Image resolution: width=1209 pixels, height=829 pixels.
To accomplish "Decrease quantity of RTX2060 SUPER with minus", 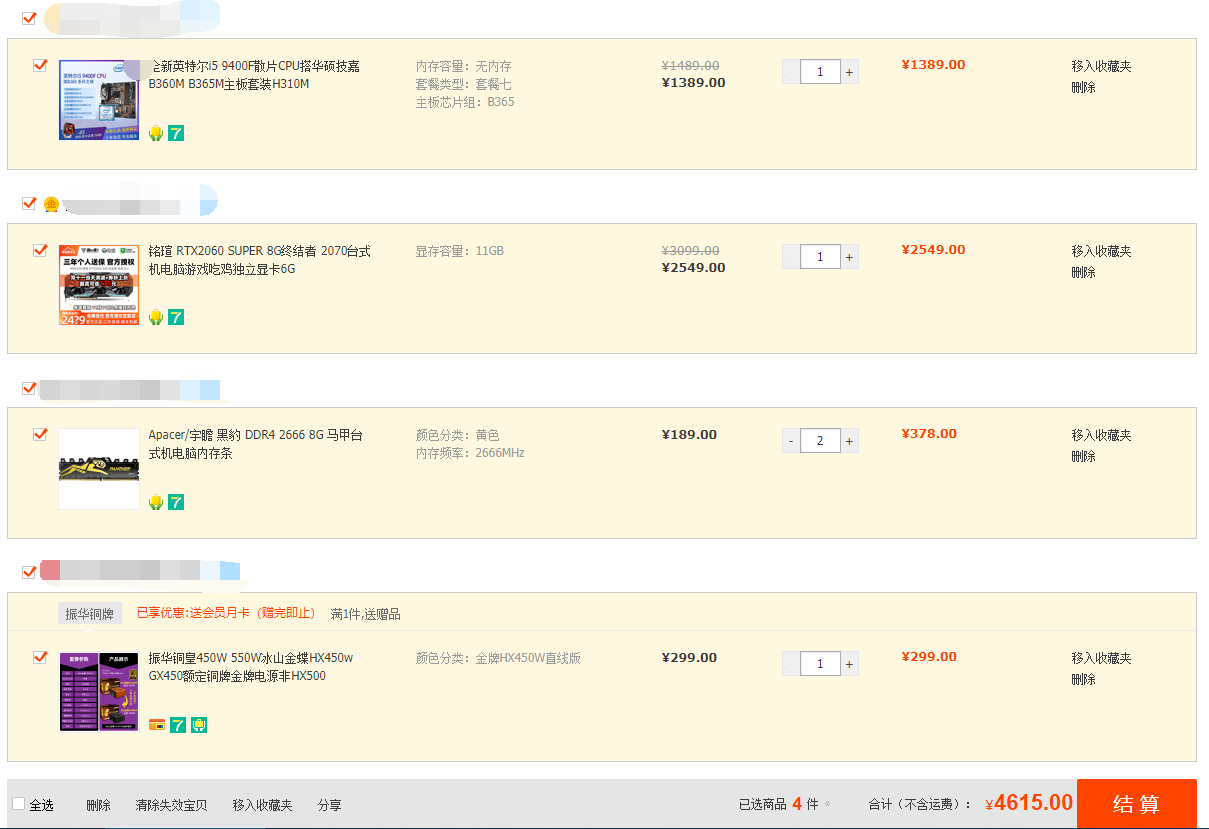I will tap(791, 257).
